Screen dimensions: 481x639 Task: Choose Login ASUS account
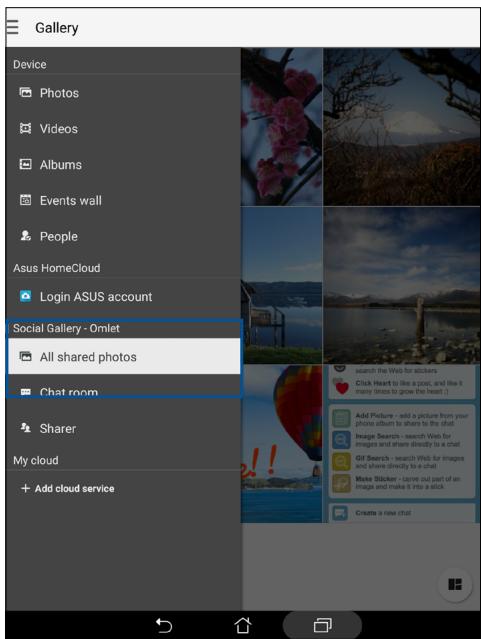click(124, 297)
